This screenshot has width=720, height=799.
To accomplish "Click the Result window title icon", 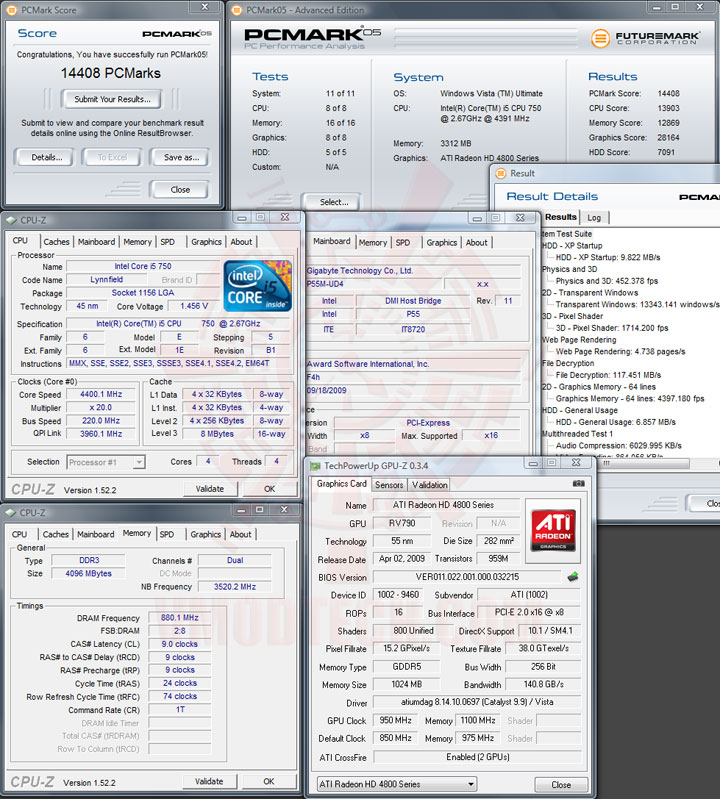I will [x=500, y=173].
